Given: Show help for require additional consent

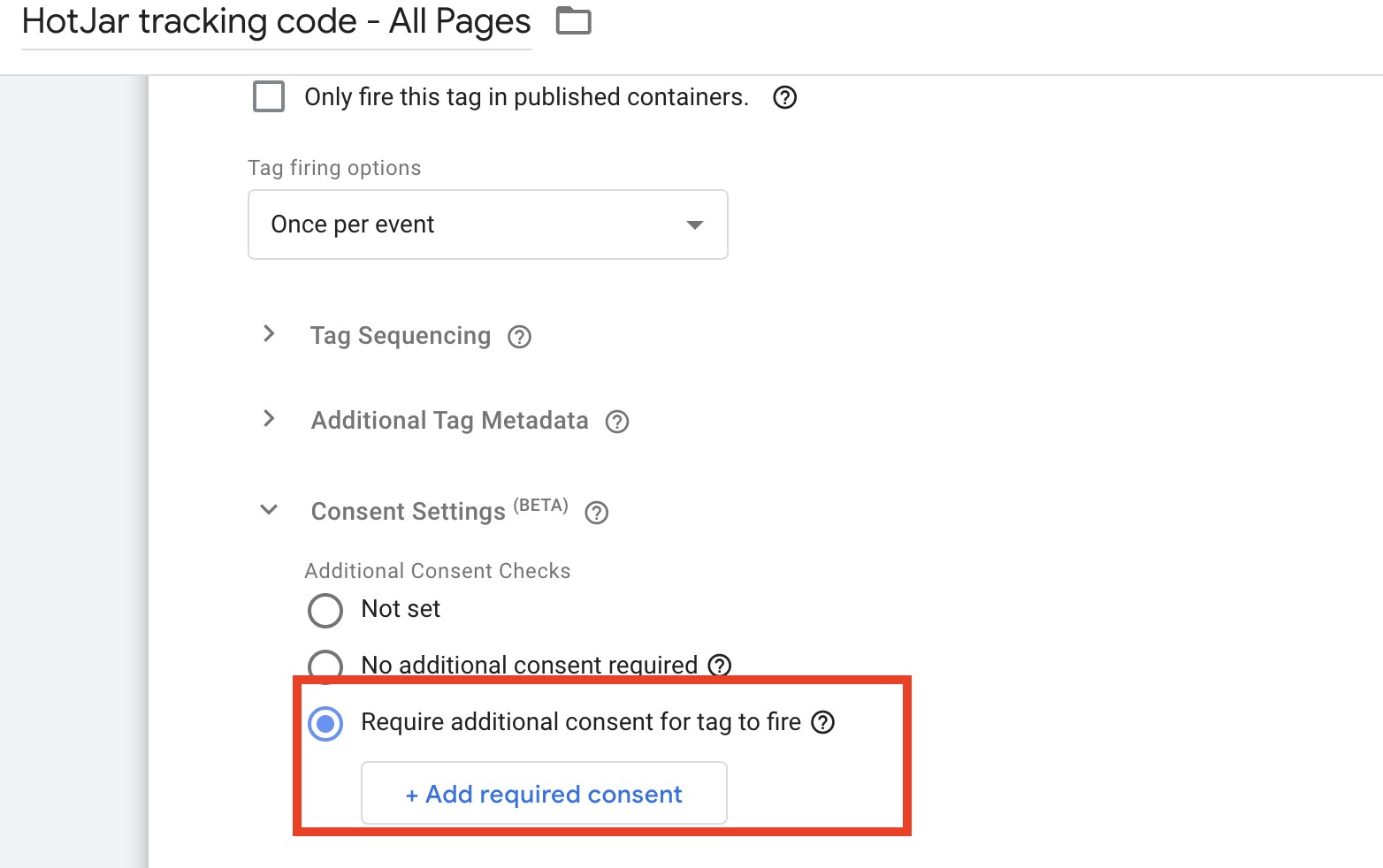Looking at the screenshot, I should pyautogui.click(x=823, y=722).
